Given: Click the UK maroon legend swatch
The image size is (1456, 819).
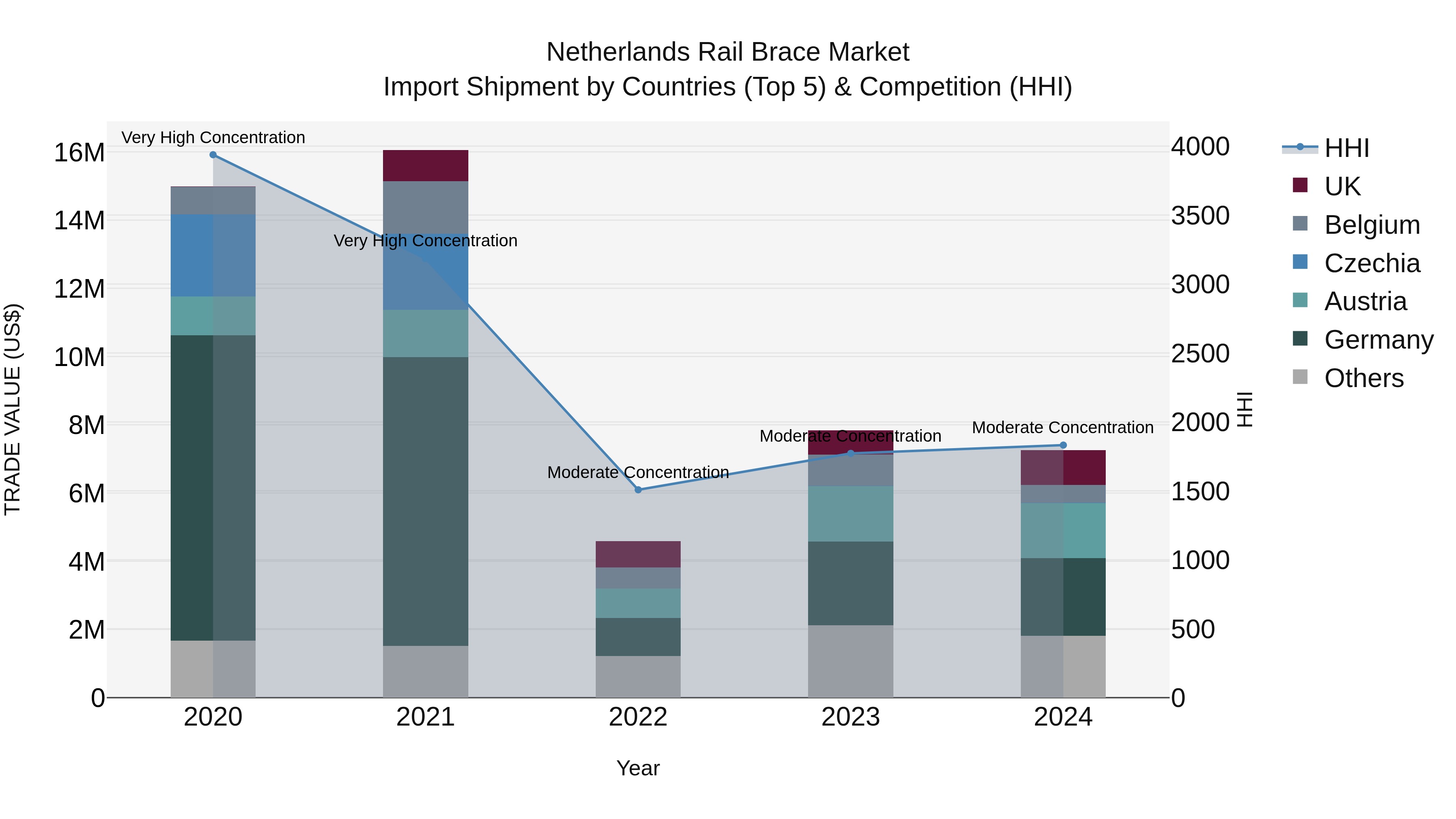Looking at the screenshot, I should click(x=1300, y=185).
